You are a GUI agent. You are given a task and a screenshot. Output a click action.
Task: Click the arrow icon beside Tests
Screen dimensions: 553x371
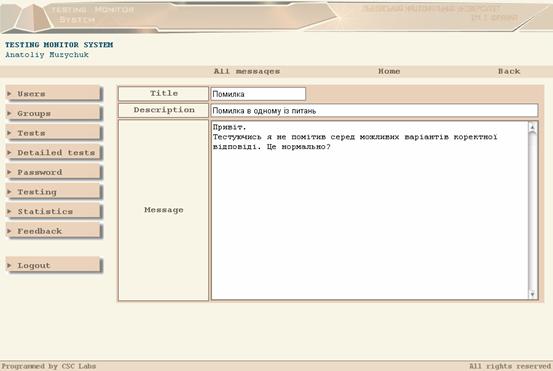(x=10, y=133)
